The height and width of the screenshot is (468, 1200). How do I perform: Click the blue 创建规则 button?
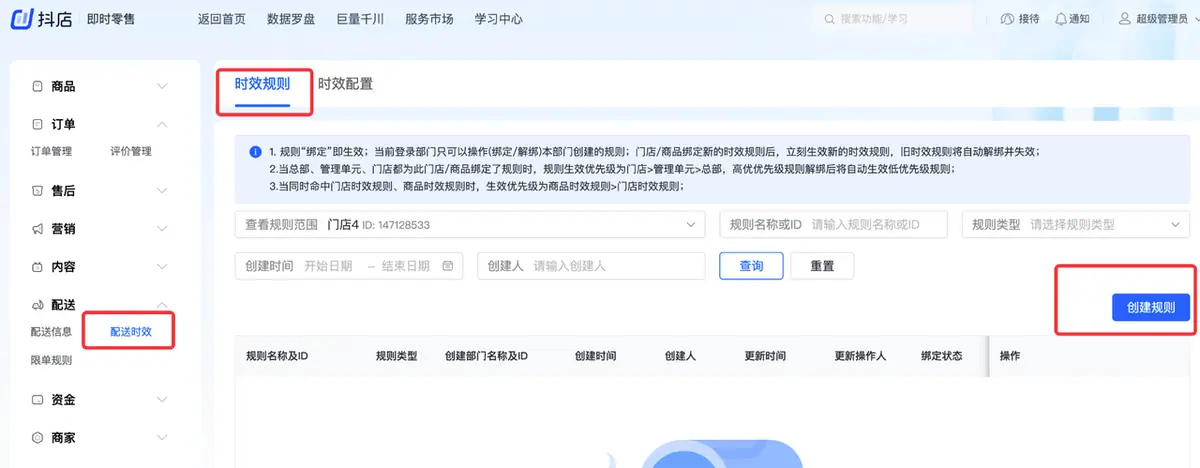[1151, 308]
